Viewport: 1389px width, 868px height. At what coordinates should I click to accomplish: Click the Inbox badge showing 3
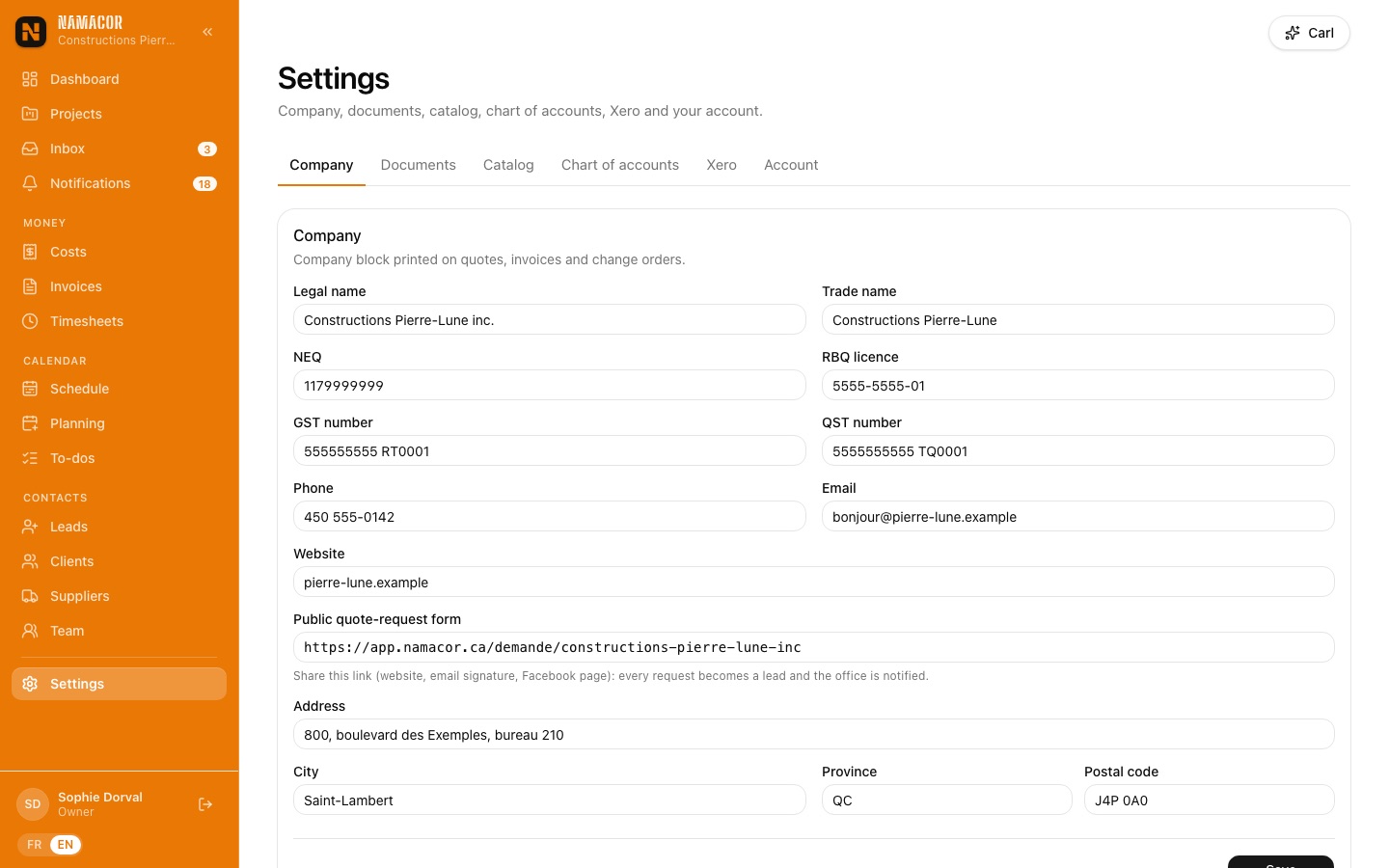(207, 149)
